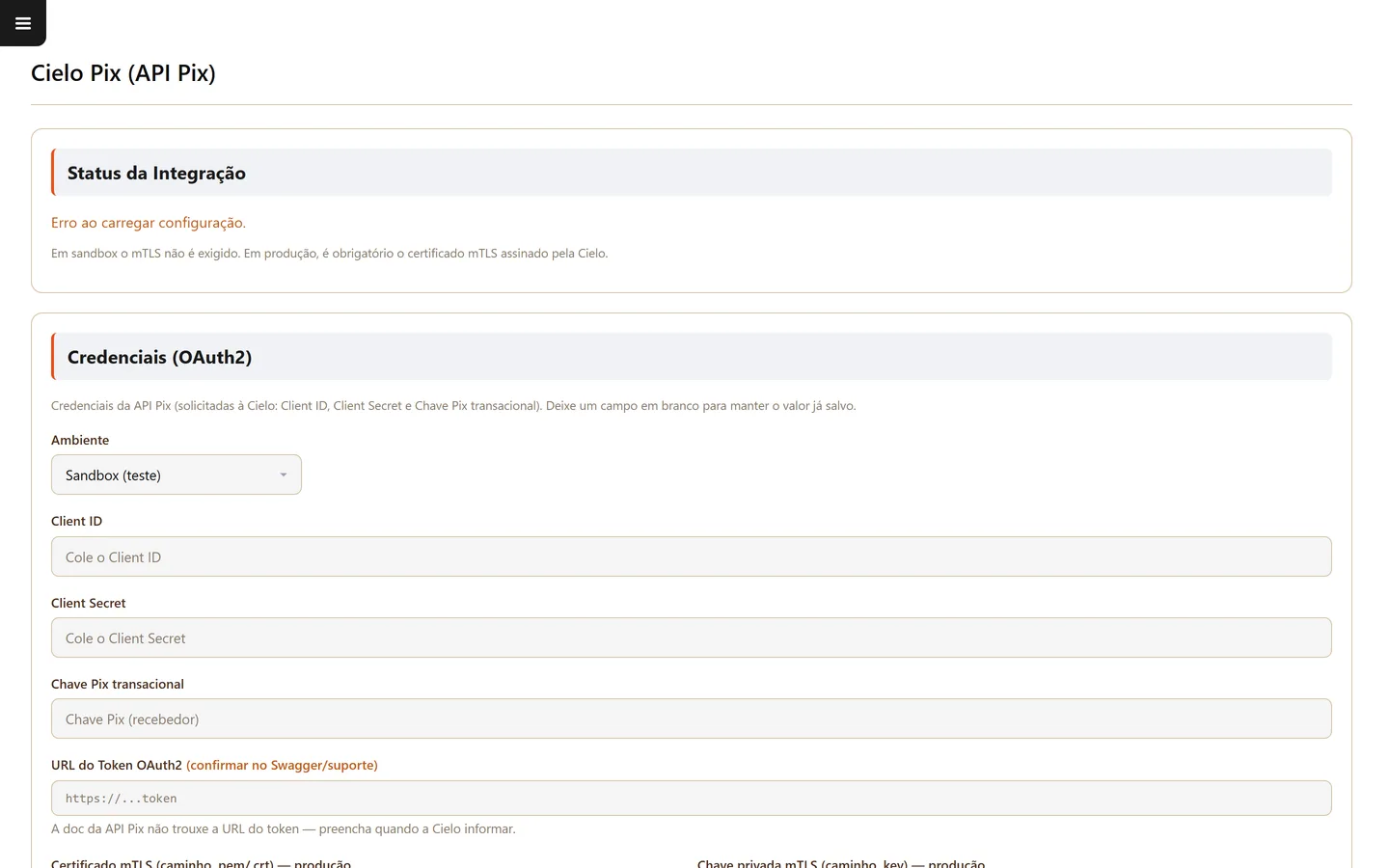Click the Ambiente field label
The width and height of the screenshot is (1389, 868).
click(x=80, y=440)
